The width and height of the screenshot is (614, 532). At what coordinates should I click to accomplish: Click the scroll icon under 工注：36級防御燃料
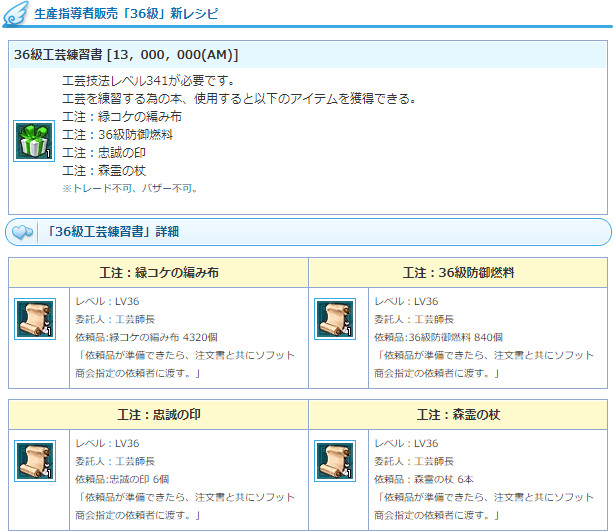335,319
